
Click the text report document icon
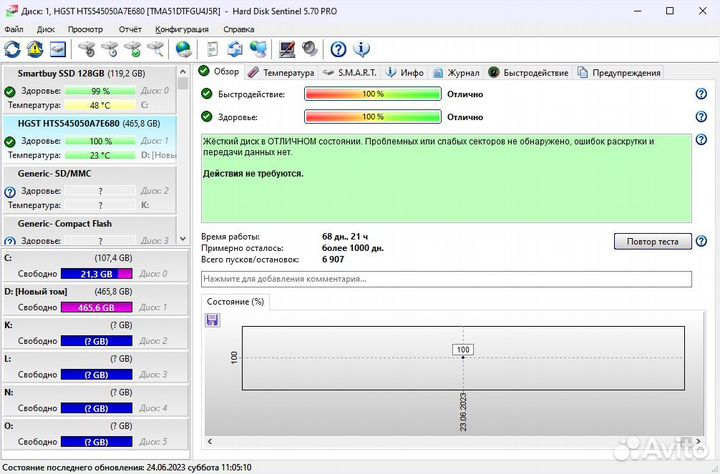coord(213,49)
